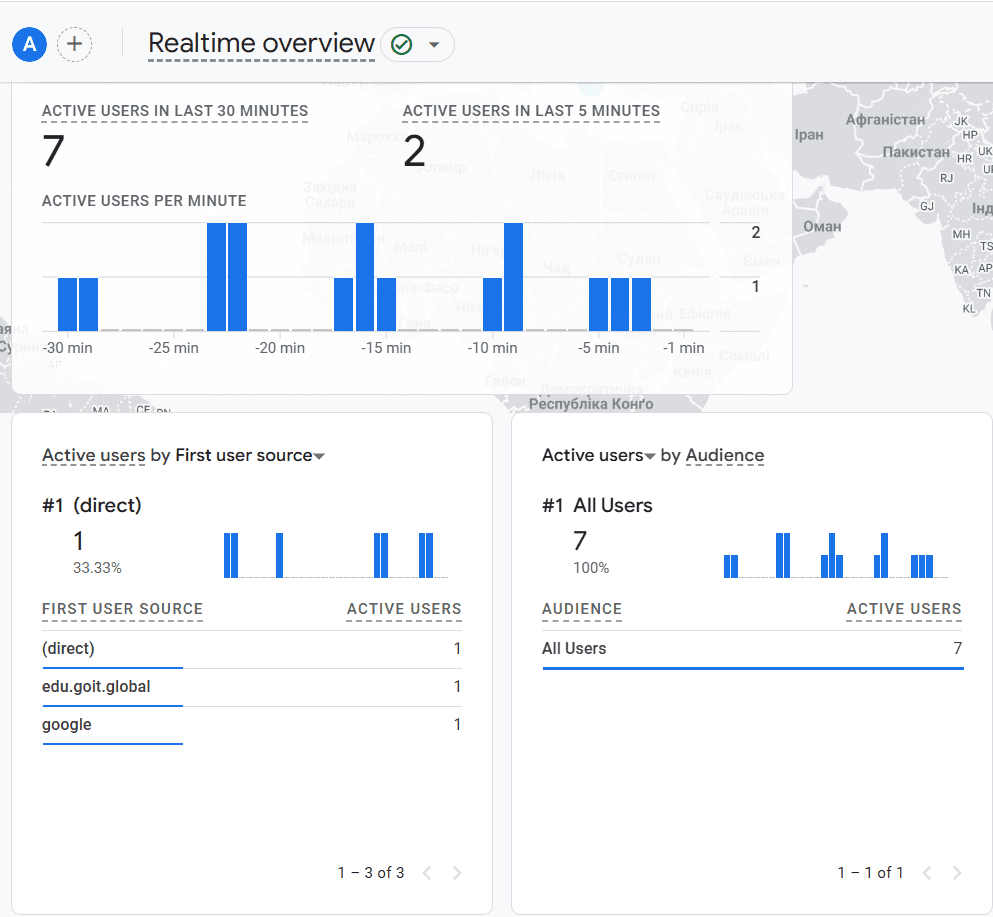This screenshot has height=917, width=993.
Task: Click '-1 min' axis label
Action: (x=683, y=348)
